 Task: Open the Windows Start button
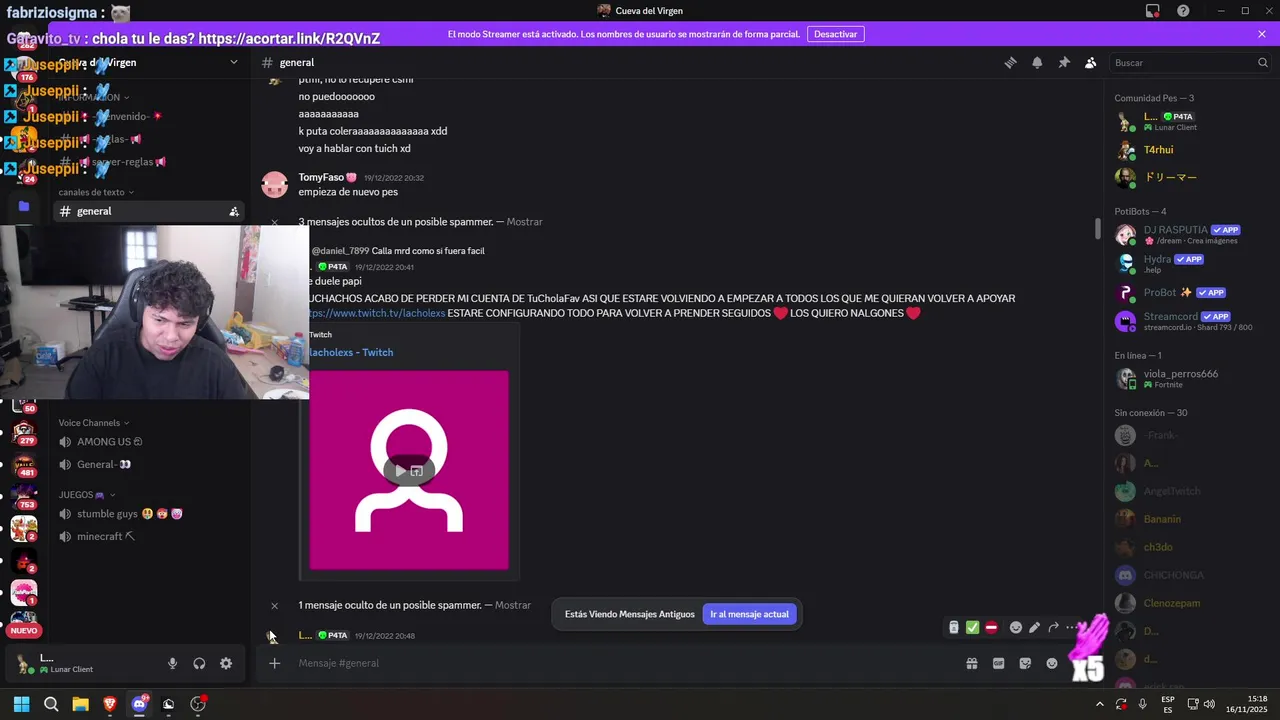coord(22,704)
